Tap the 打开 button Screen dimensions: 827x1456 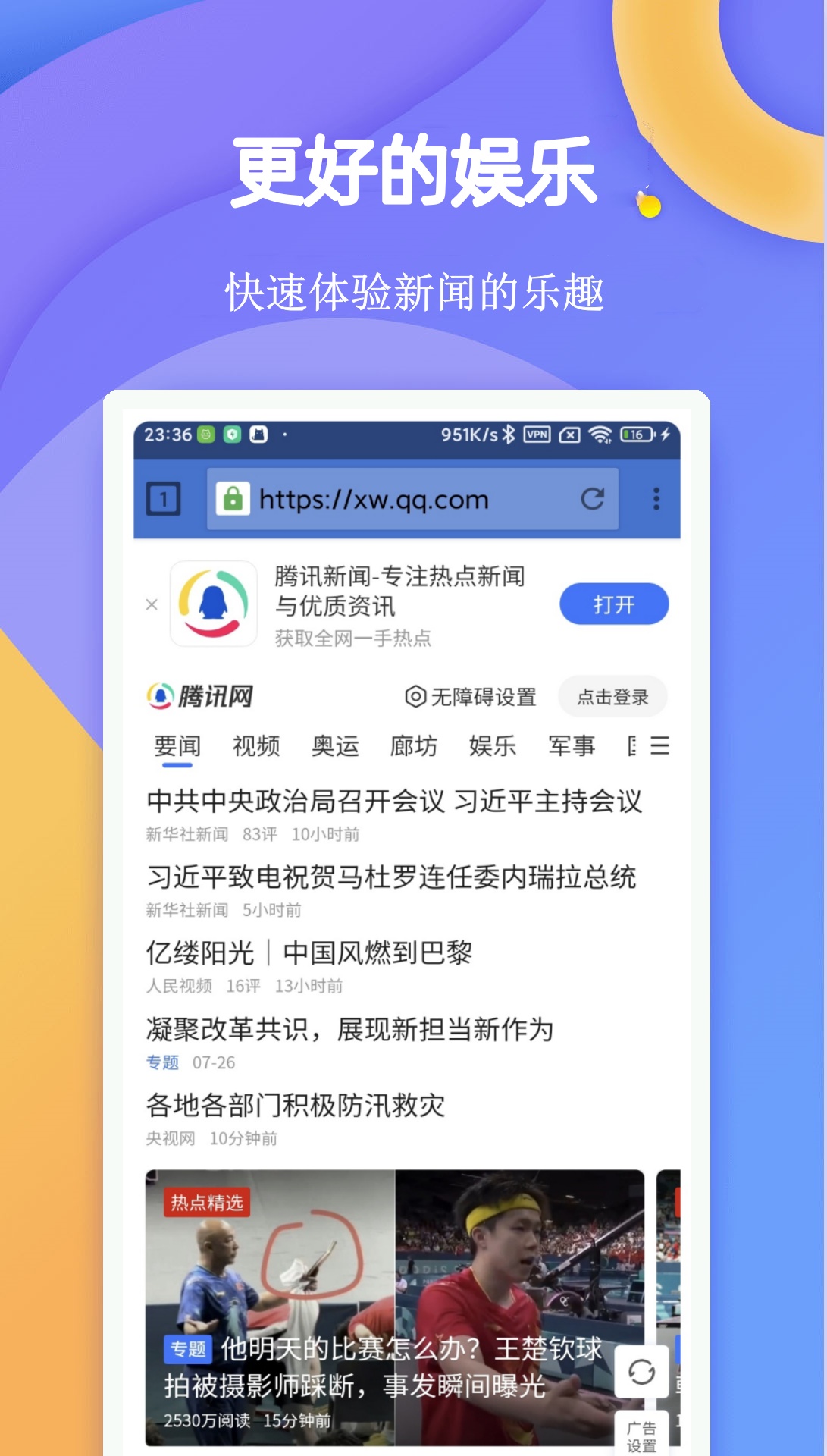614,604
